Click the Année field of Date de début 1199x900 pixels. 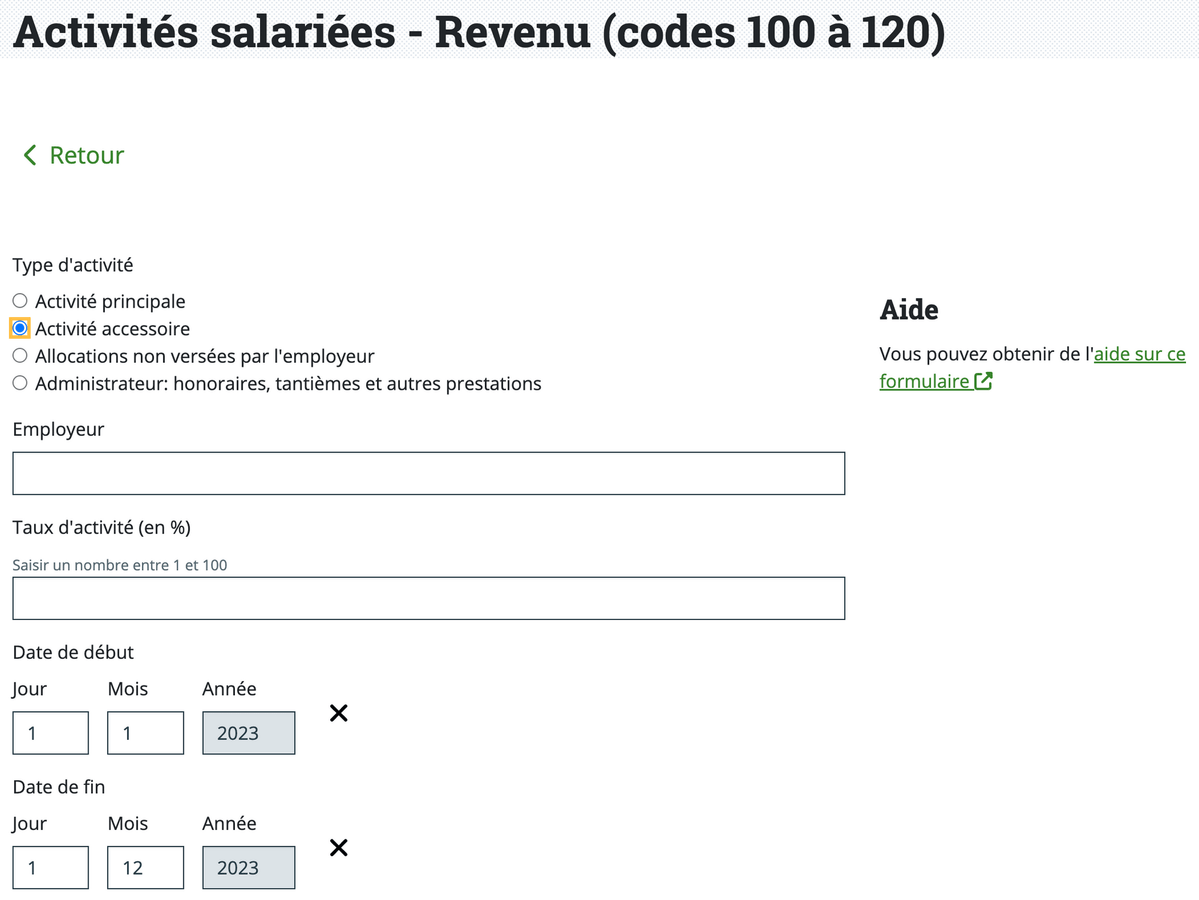click(x=248, y=732)
